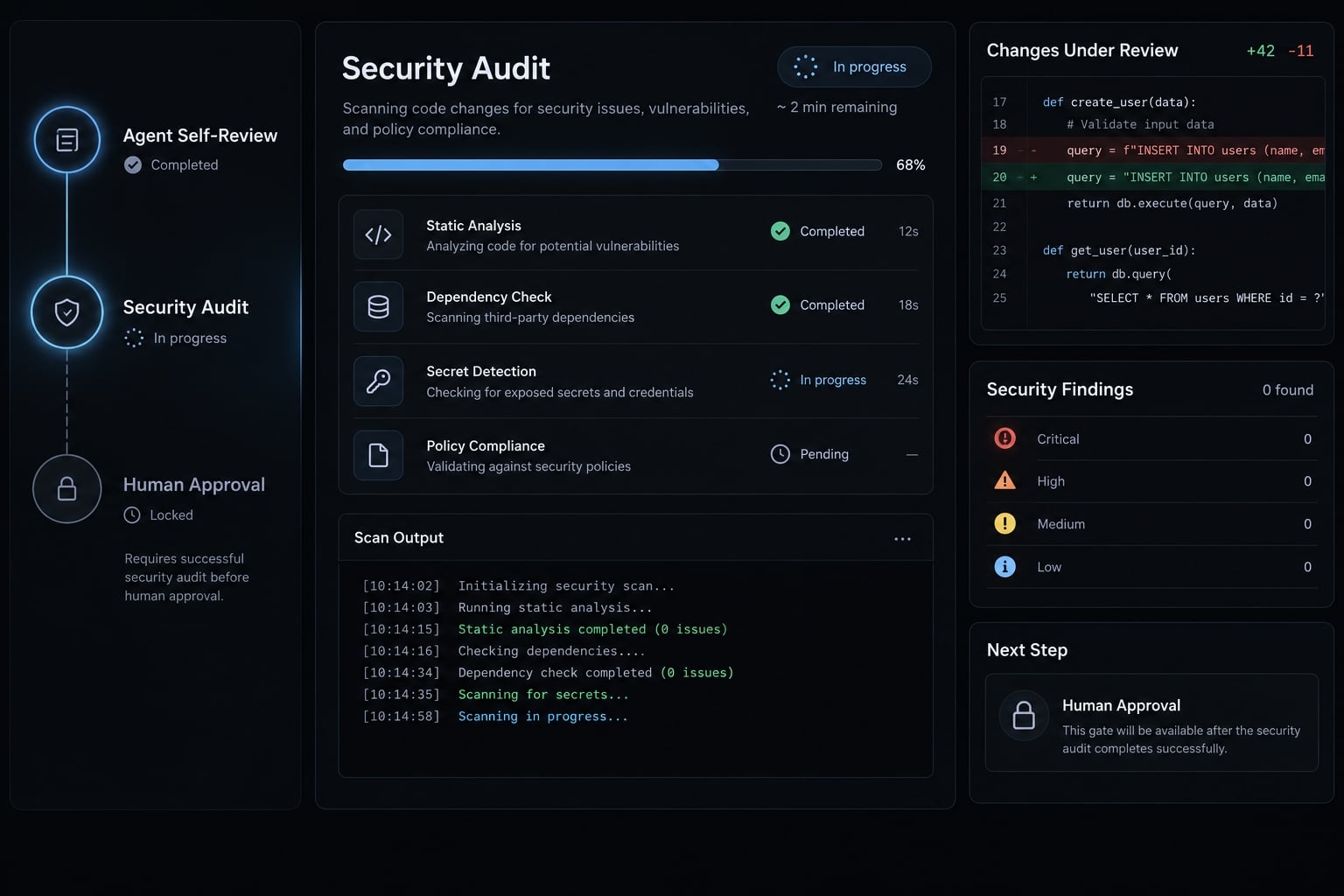Click the Static Analysis code brackets icon
1344x896 pixels.
click(x=378, y=234)
